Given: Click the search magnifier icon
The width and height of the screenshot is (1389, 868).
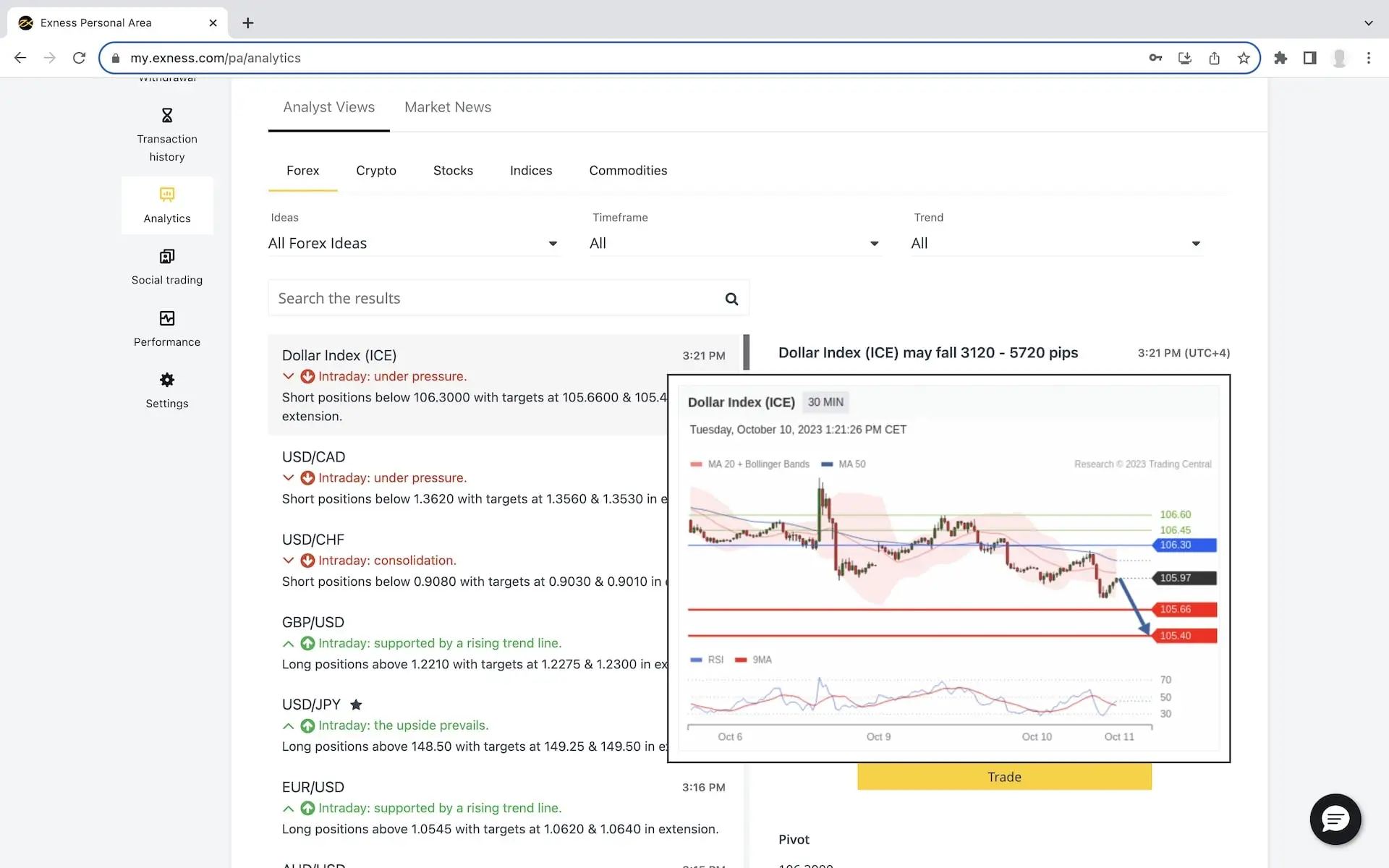Looking at the screenshot, I should click(731, 299).
